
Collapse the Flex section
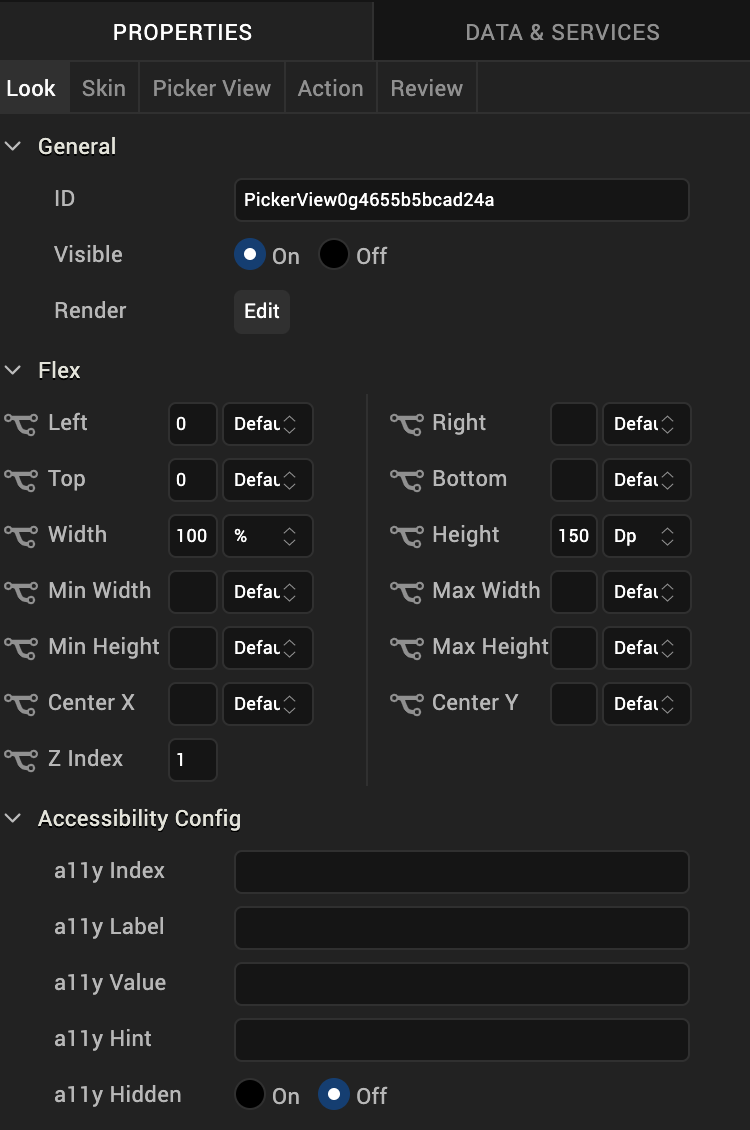[14, 370]
